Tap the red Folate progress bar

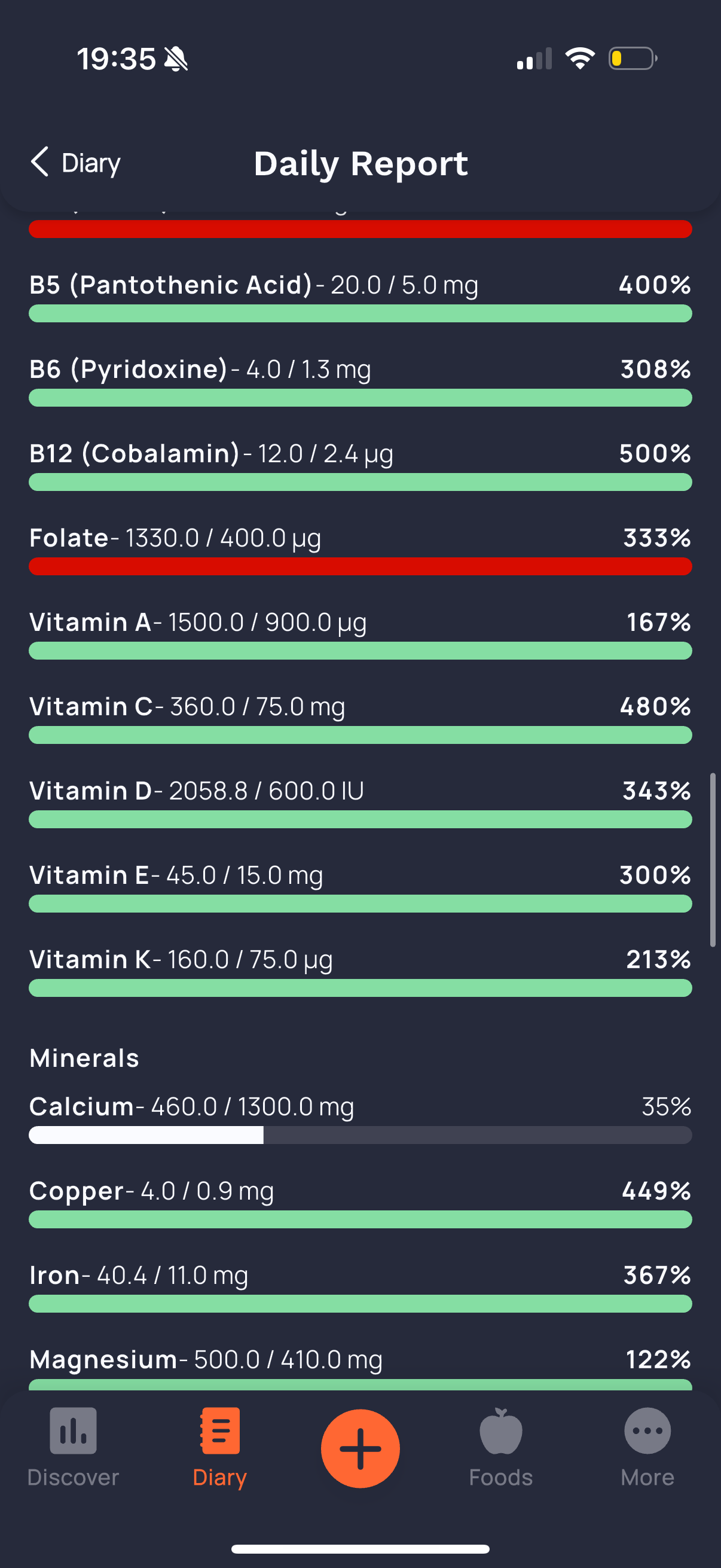[x=360, y=566]
